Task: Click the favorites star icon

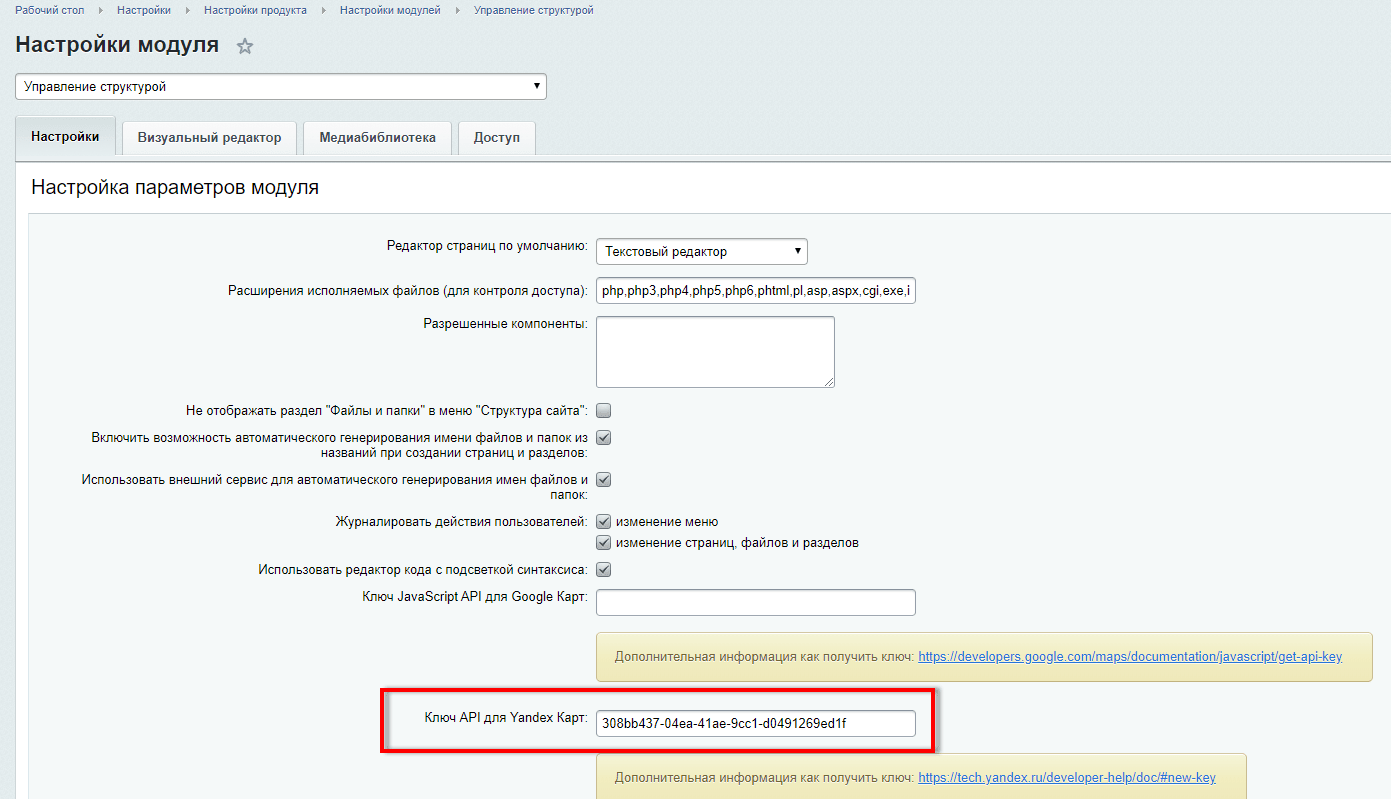Action: (x=245, y=47)
